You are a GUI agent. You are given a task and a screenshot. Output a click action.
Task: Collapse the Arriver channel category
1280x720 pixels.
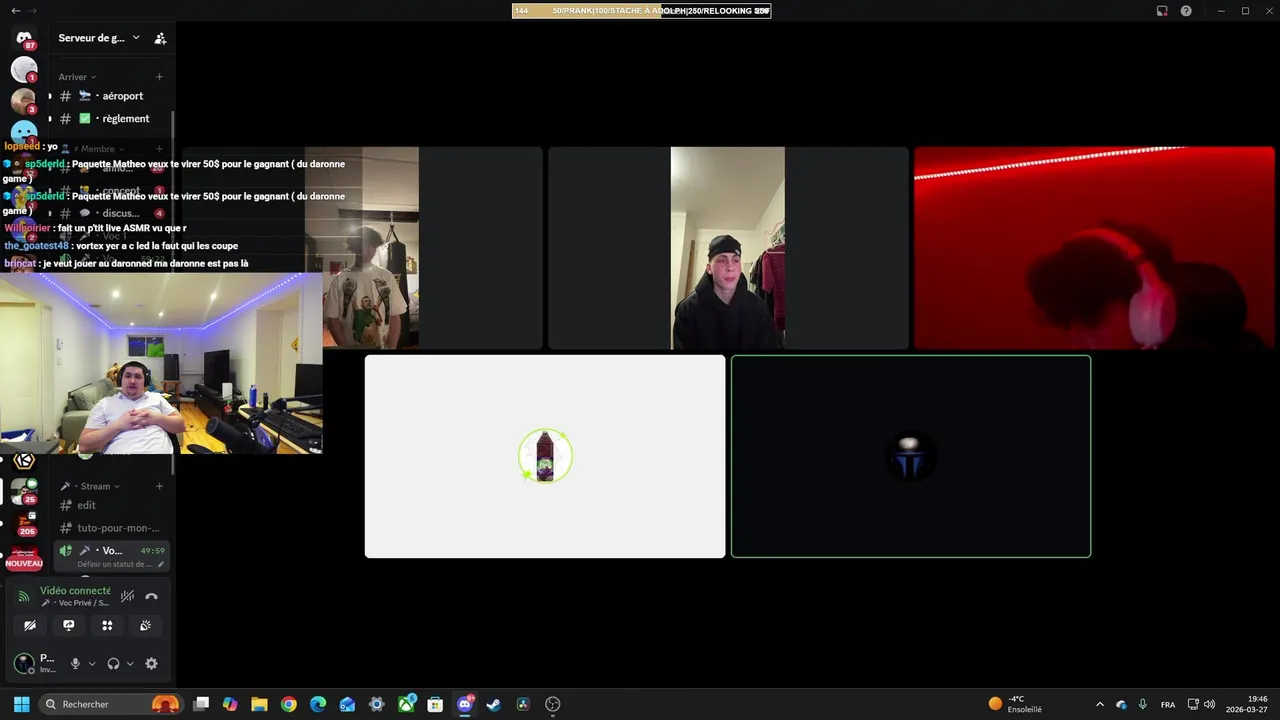pyautogui.click(x=77, y=77)
